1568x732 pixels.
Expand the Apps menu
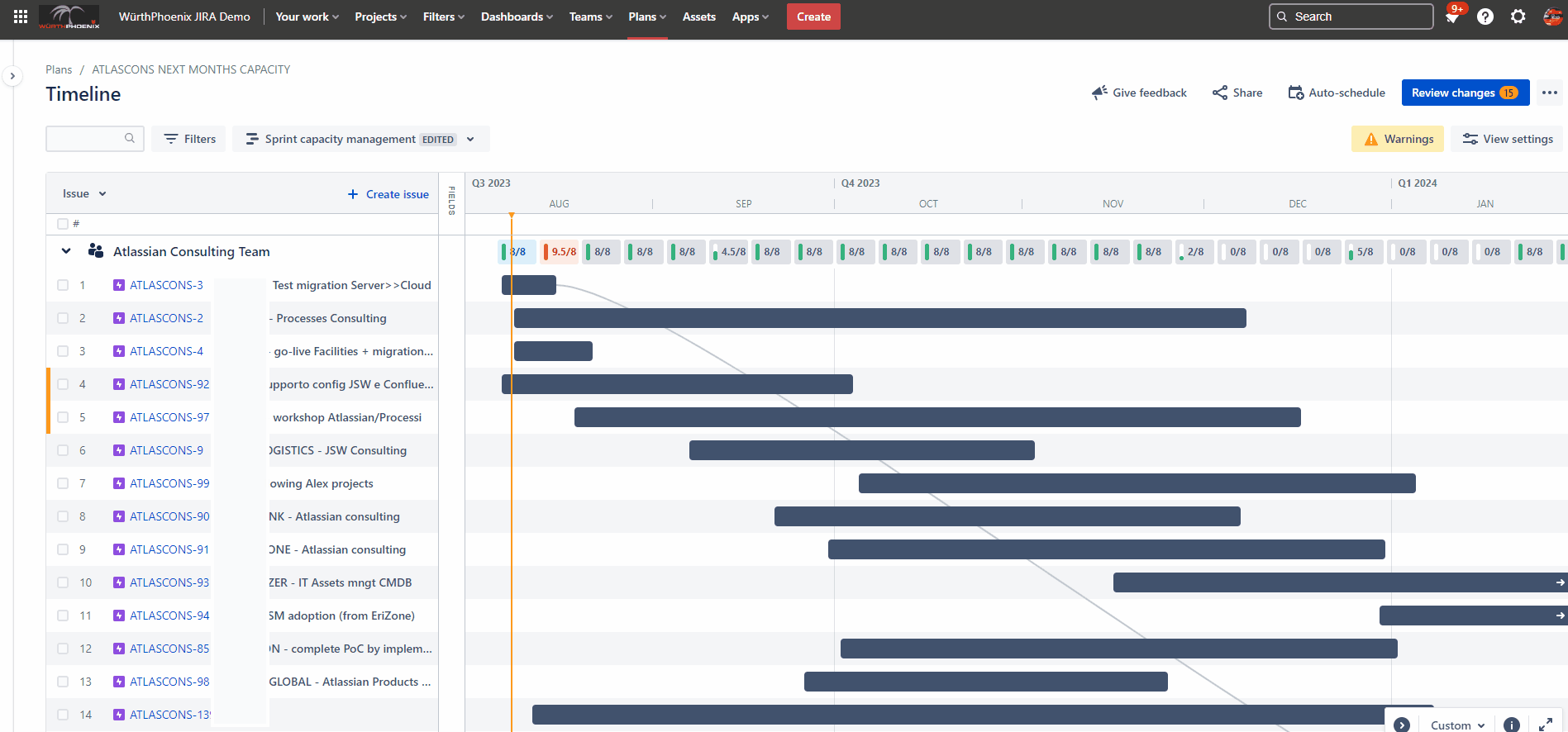[x=750, y=17]
